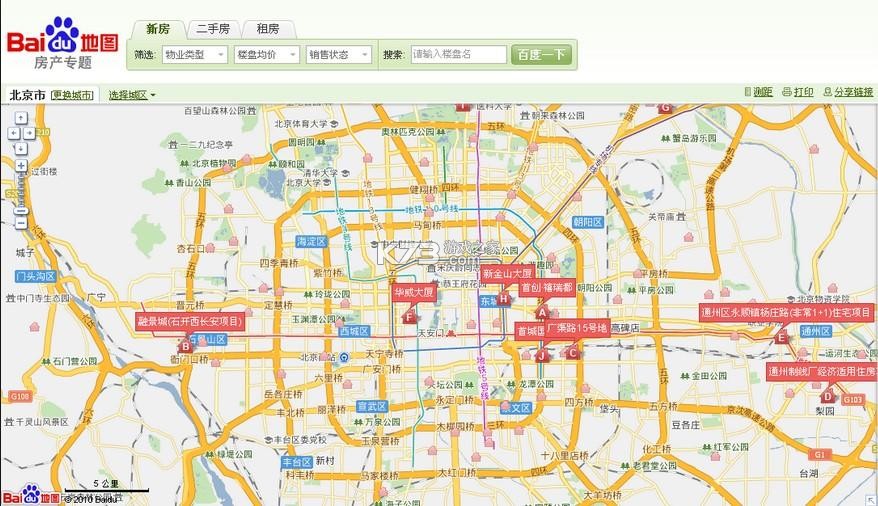This screenshot has width=878, height=506.
Task: Zoom in using the plus button
Action: coord(21,166)
